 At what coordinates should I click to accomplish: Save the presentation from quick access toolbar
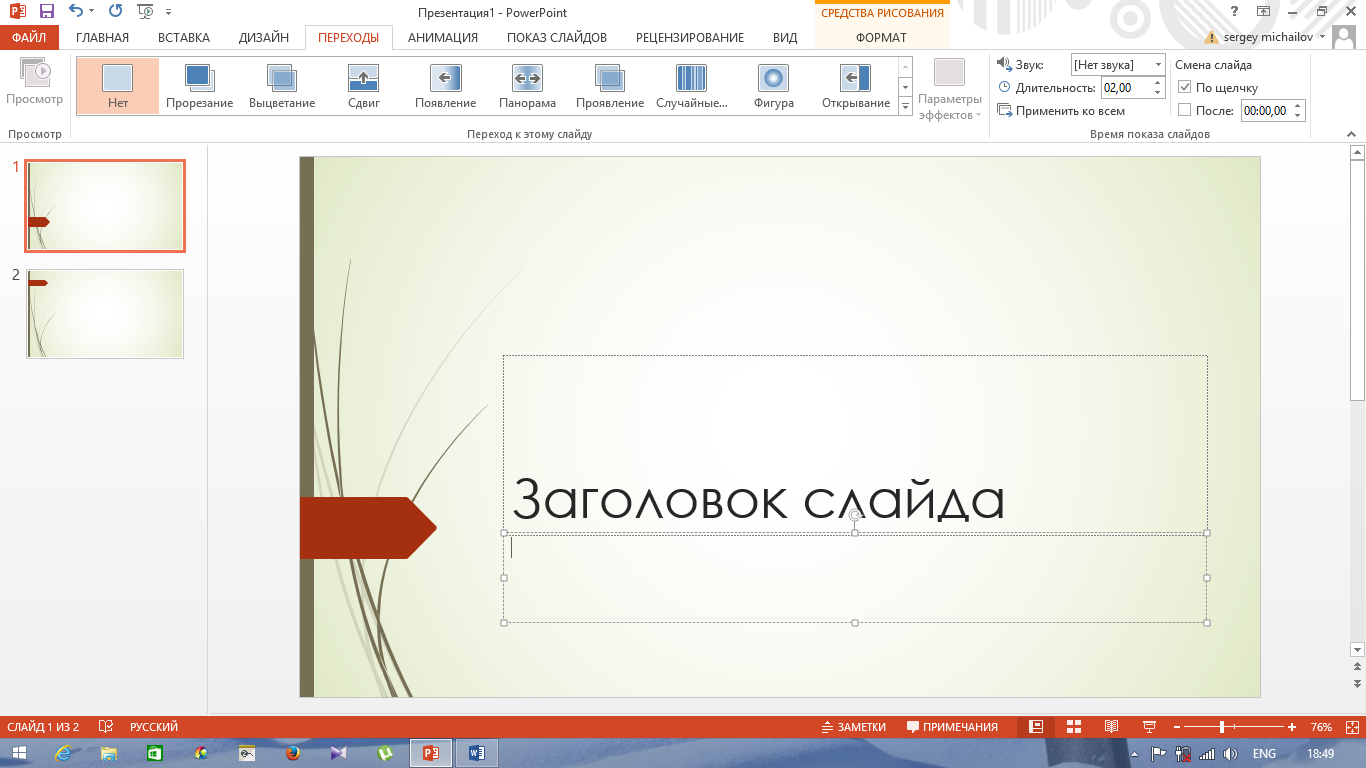tap(47, 11)
